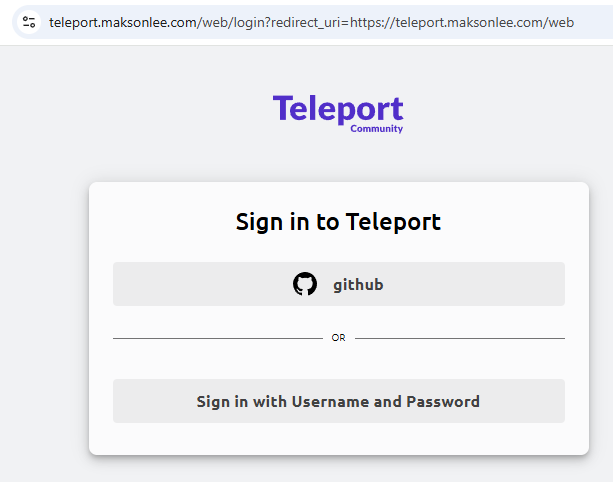Sign in using the github button

click(338, 284)
